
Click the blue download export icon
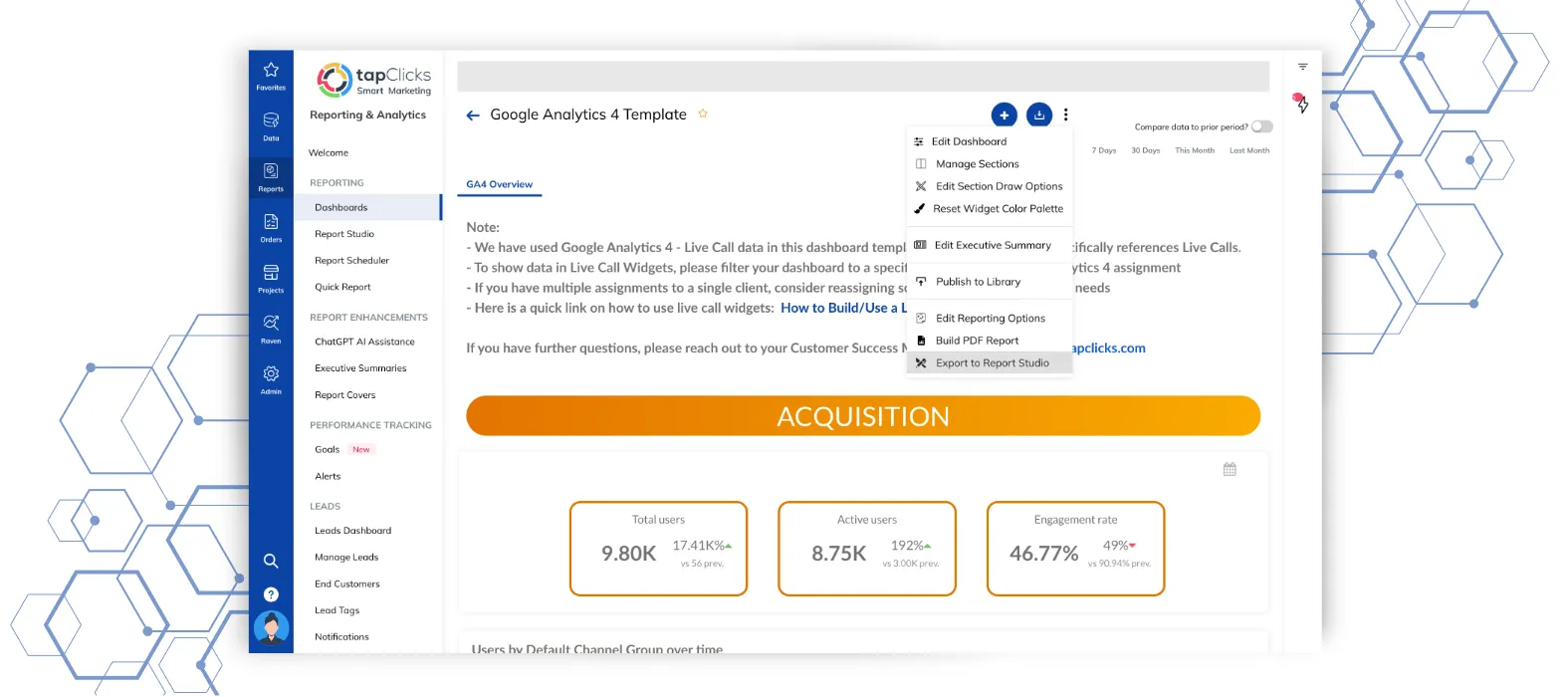(x=1038, y=116)
